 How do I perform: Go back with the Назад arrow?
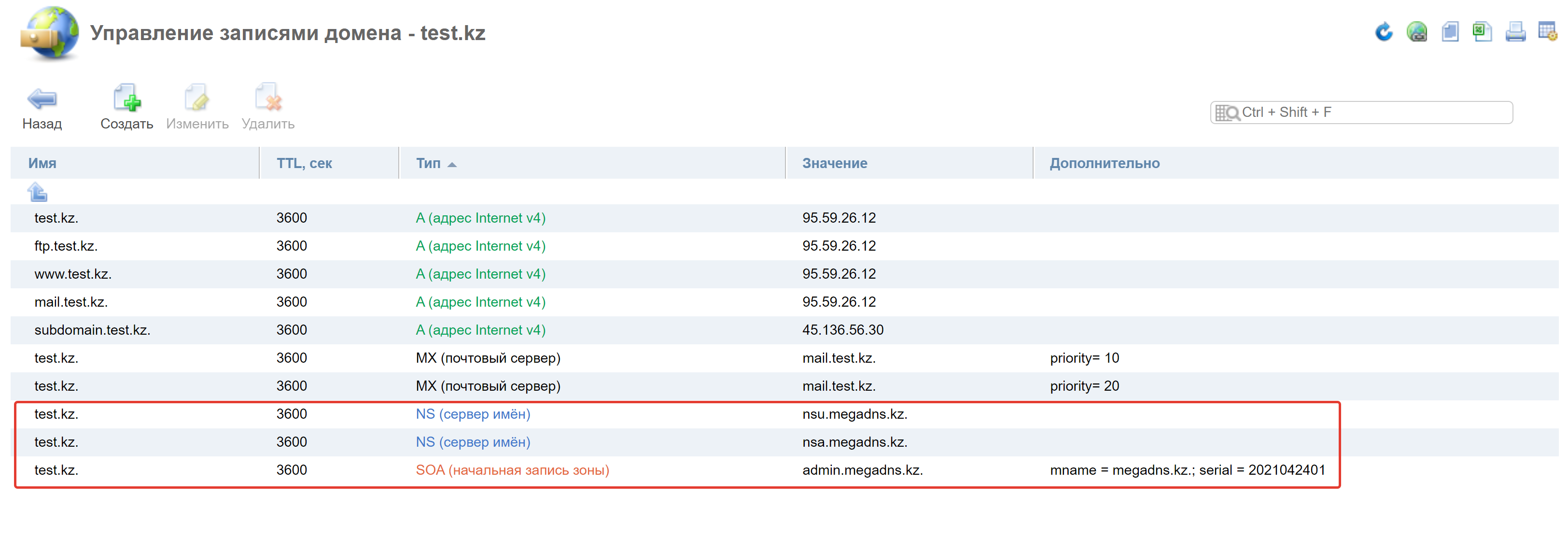[42, 107]
